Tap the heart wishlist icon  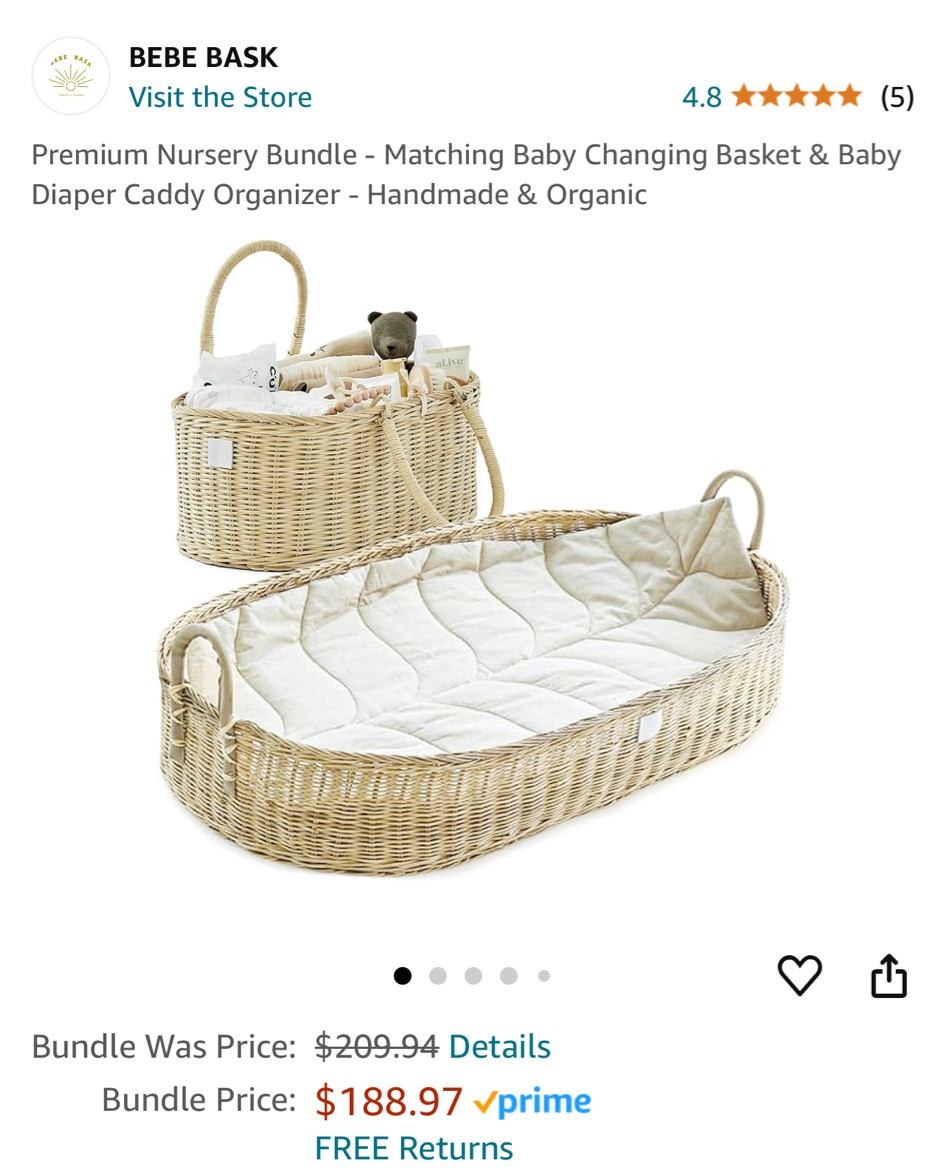pos(799,975)
